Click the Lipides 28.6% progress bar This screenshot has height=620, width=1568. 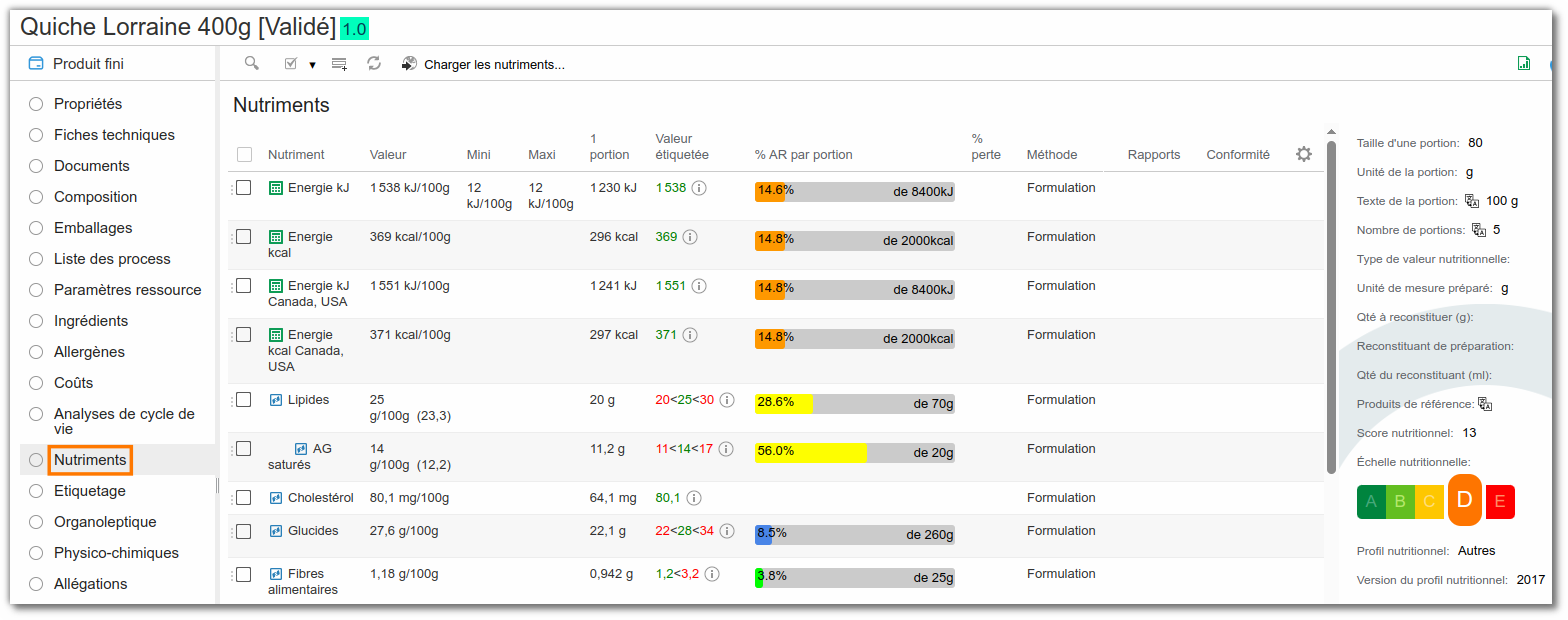tap(855, 404)
